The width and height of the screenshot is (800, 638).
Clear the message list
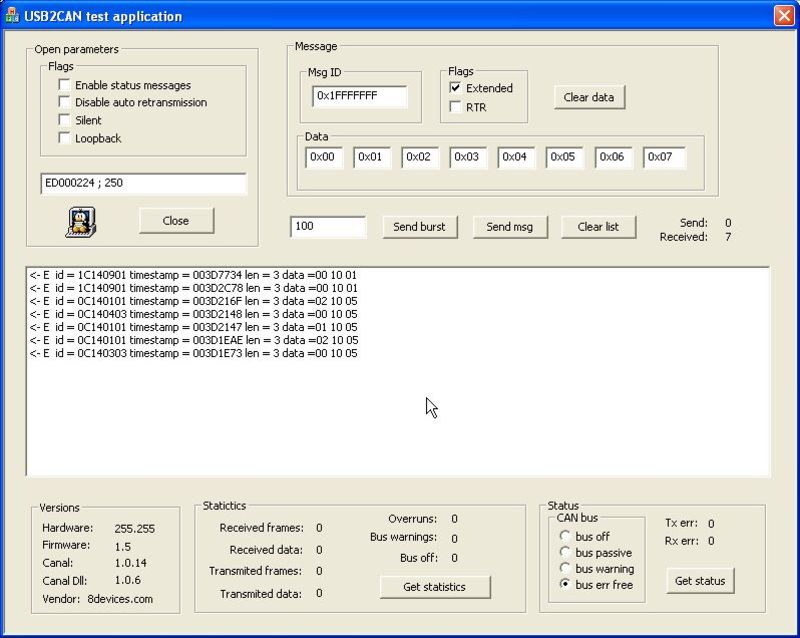[x=598, y=226]
